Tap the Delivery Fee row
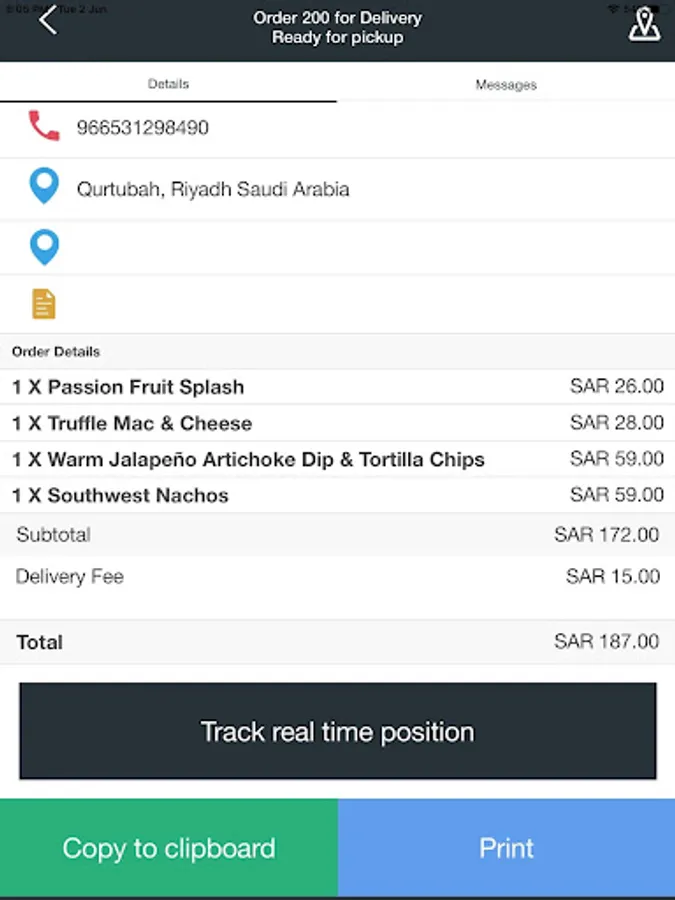The image size is (675, 900). pos(337,577)
